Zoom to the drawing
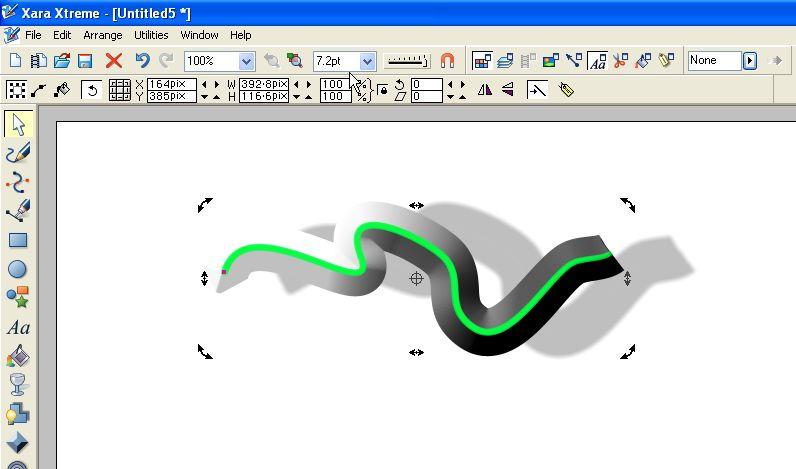Viewport: 796px width, 469px height. point(294,61)
